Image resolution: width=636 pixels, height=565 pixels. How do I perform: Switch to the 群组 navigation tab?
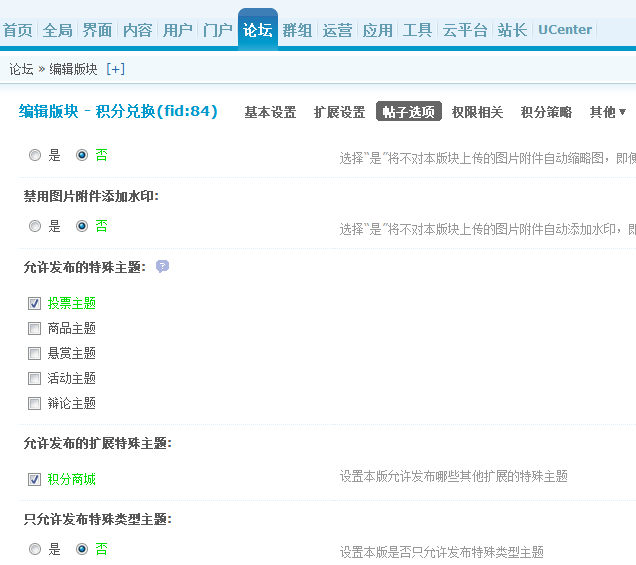pos(297,30)
